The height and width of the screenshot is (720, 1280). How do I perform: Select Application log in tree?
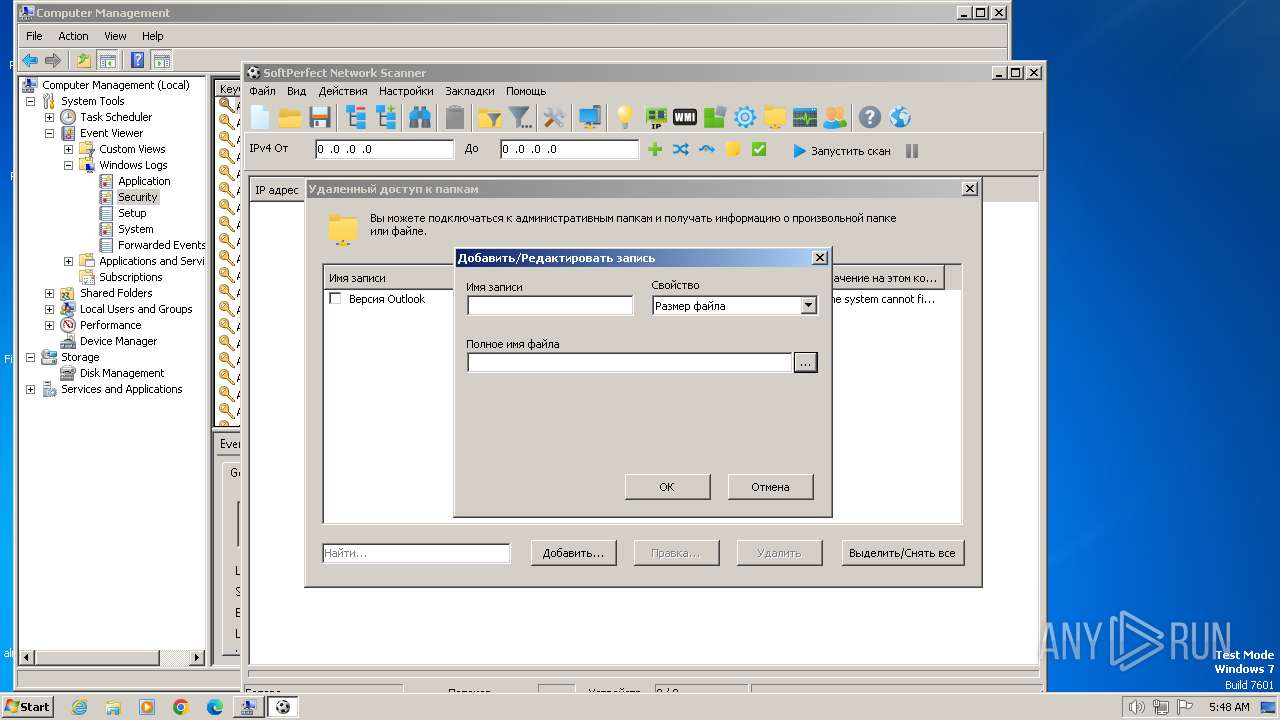(144, 181)
